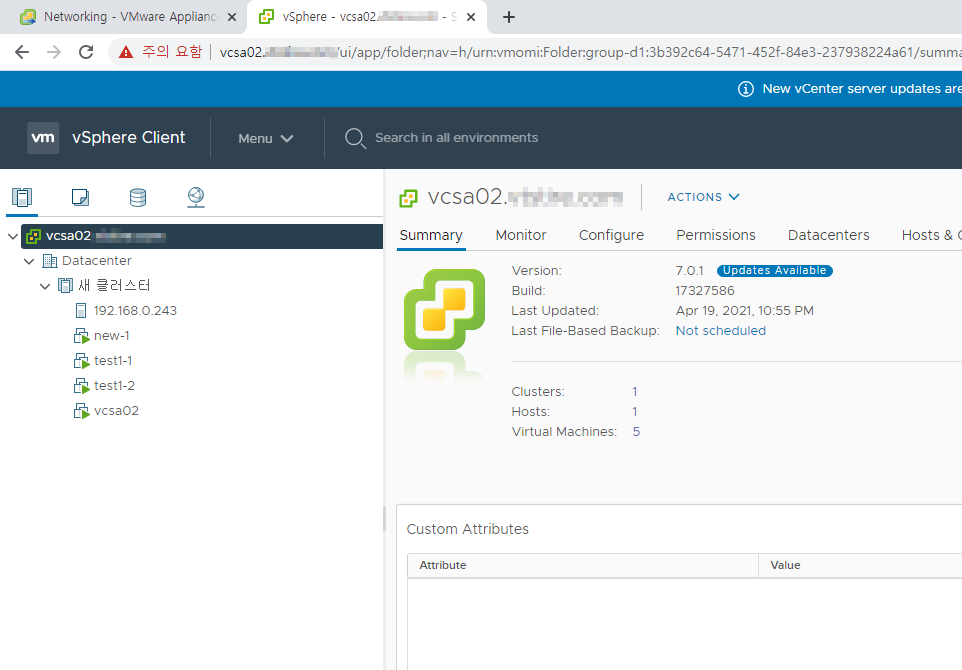Click the vSphere Client title text
Viewport: 962px width, 670px height.
point(128,137)
